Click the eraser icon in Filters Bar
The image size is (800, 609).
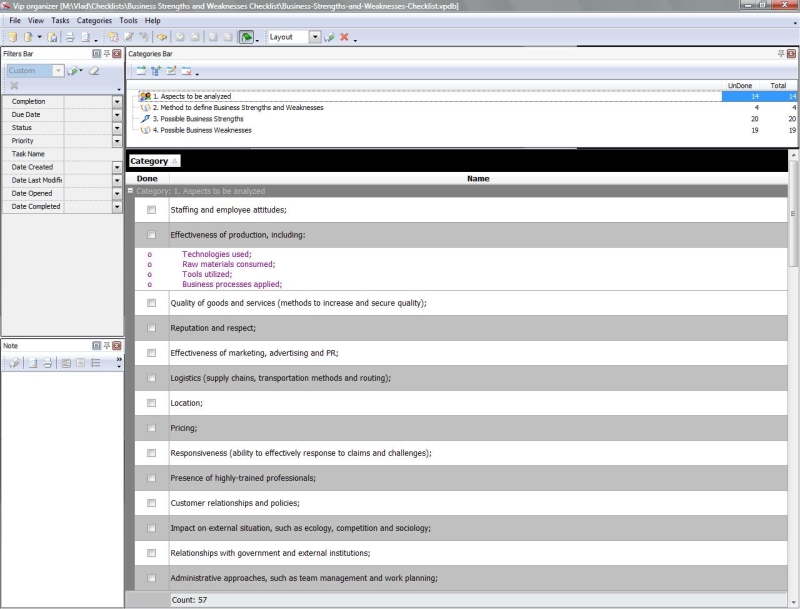94,71
